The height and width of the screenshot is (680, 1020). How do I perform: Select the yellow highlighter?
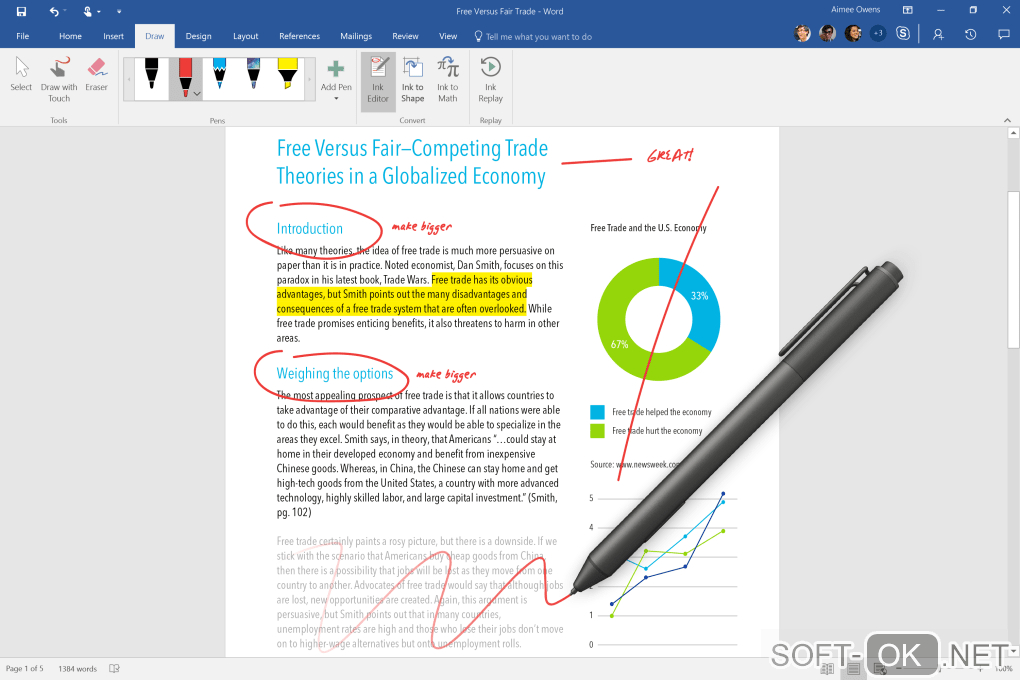coord(288,74)
